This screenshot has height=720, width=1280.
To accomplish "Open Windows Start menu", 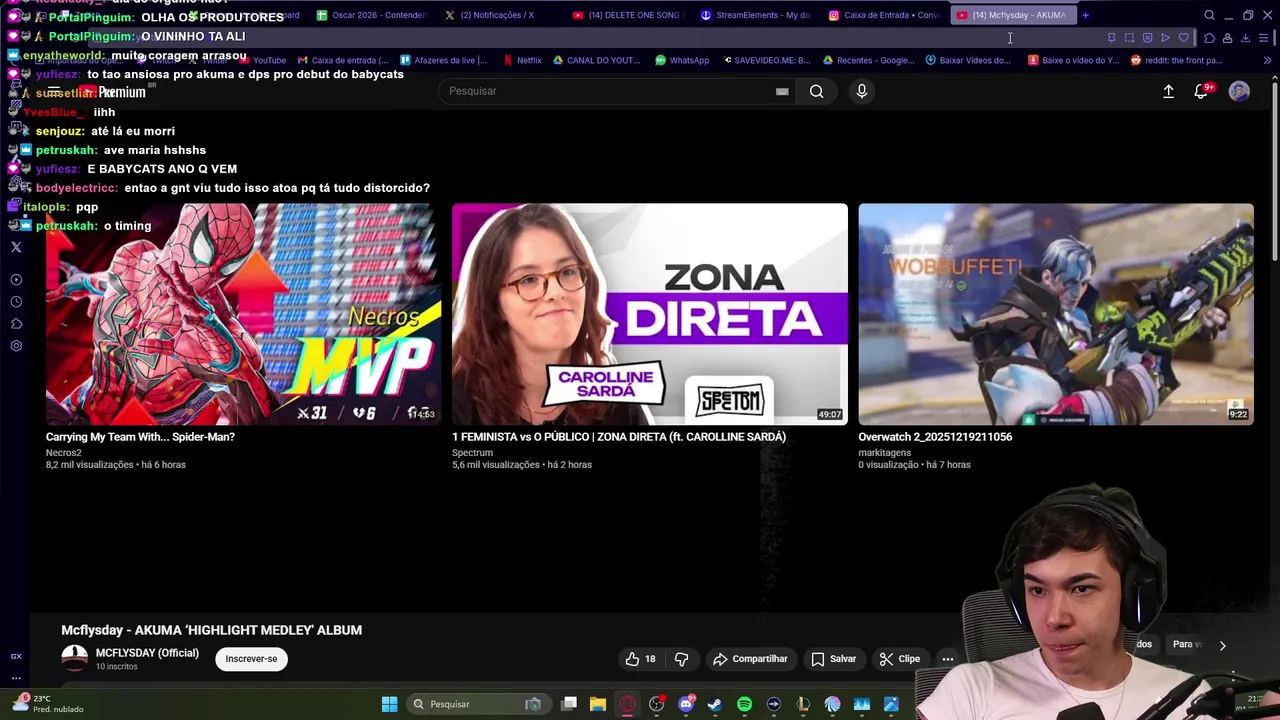I will [389, 704].
